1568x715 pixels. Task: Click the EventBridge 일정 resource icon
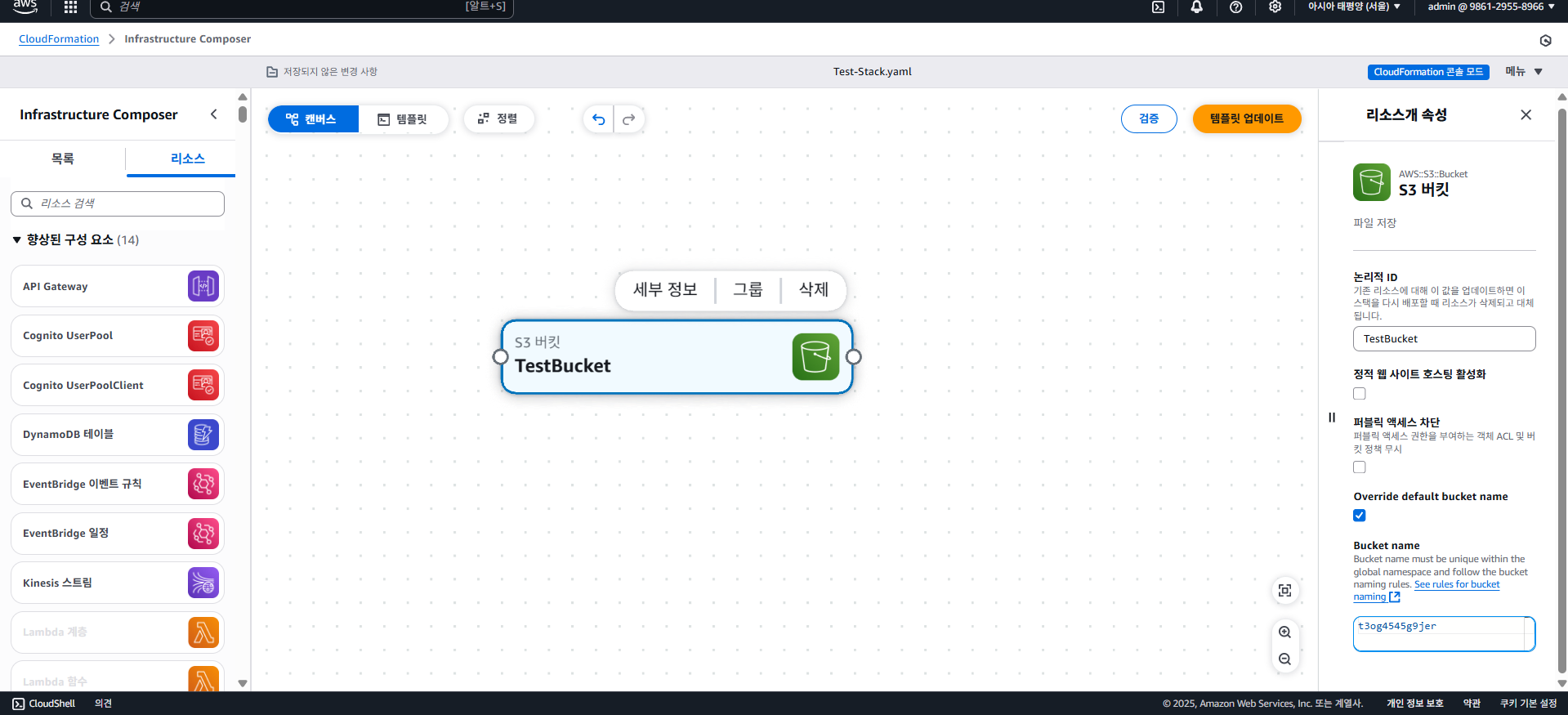point(203,534)
